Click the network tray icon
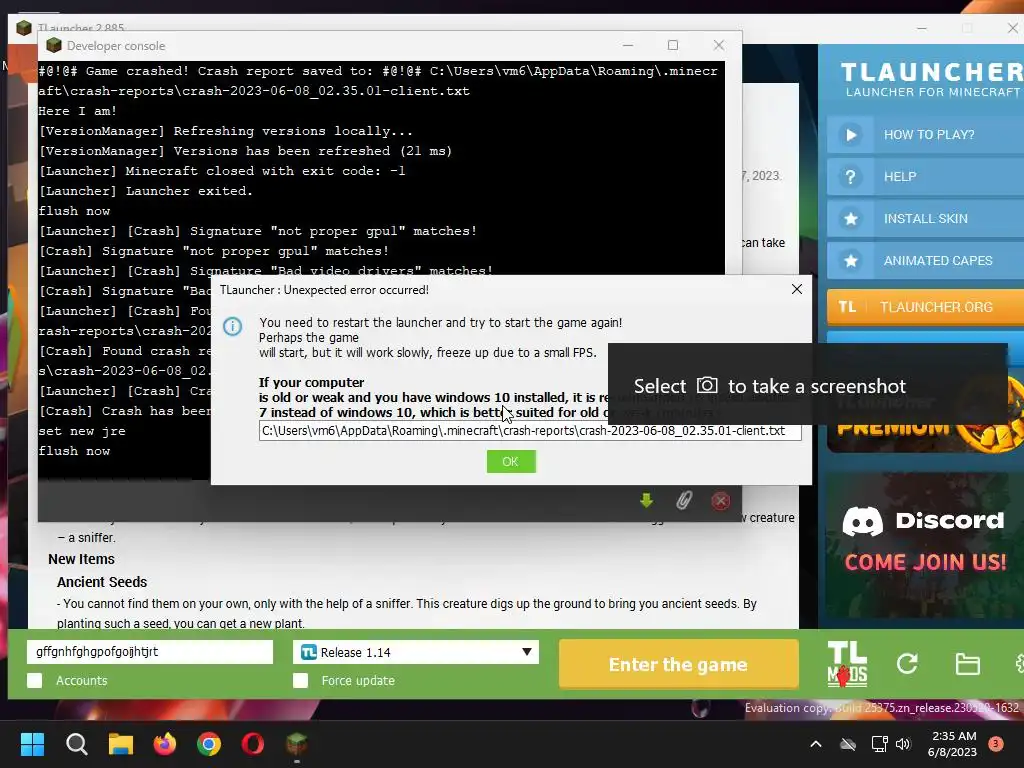This screenshot has height=768, width=1024. (x=879, y=744)
